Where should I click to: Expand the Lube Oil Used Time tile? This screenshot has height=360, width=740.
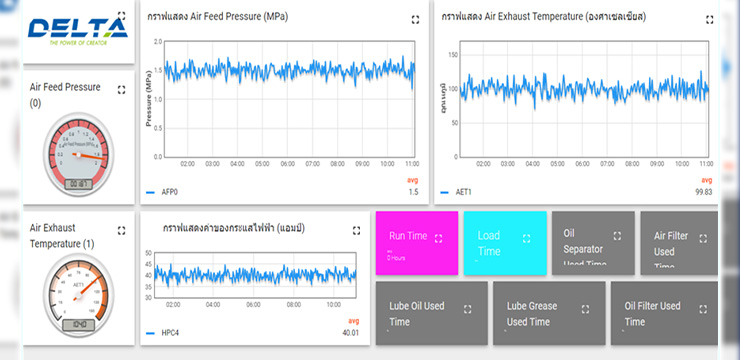[x=467, y=309]
